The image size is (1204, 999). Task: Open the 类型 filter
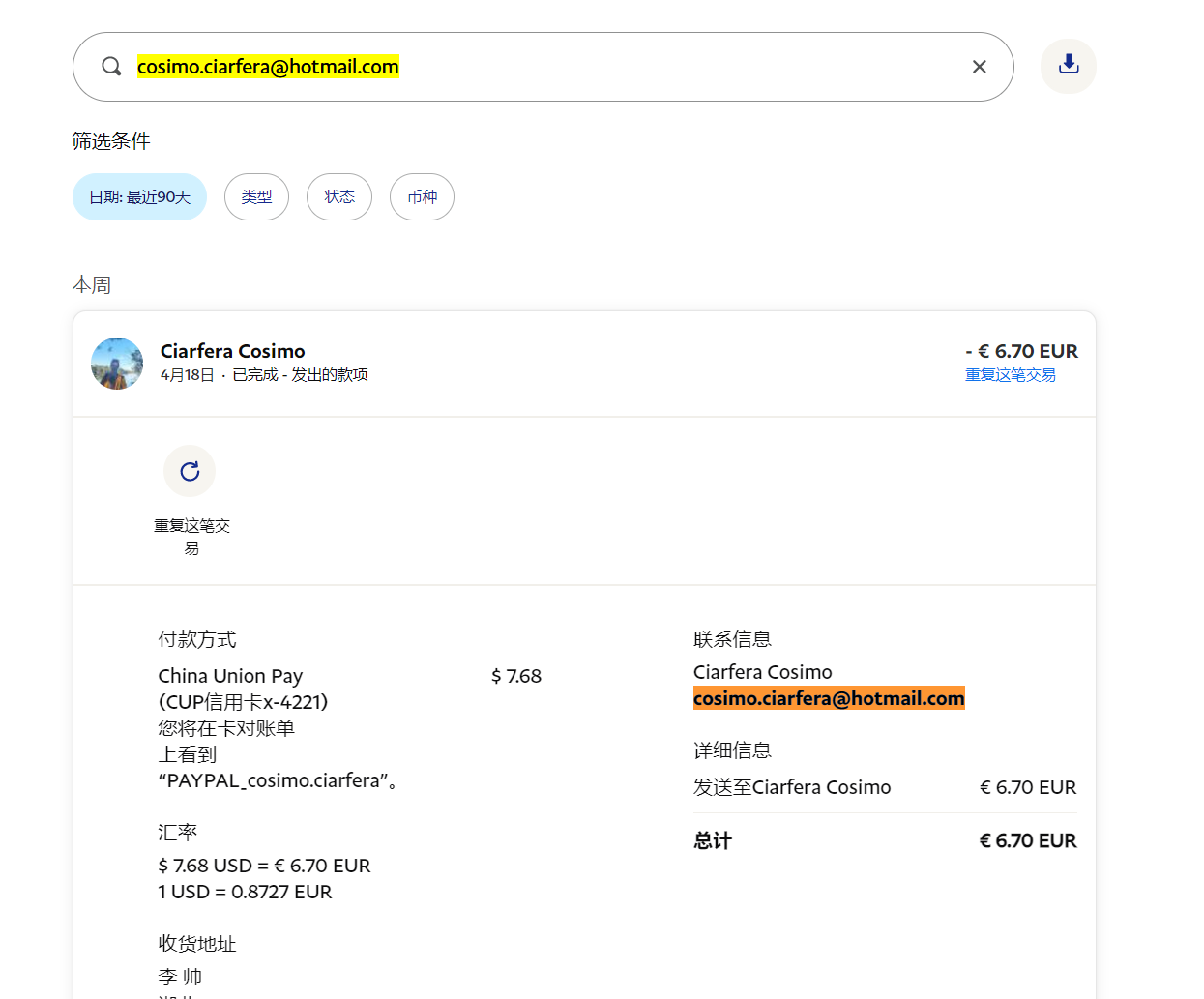click(256, 197)
